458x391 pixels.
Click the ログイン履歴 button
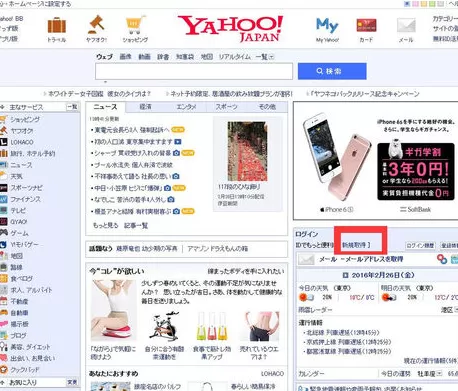coord(420,245)
